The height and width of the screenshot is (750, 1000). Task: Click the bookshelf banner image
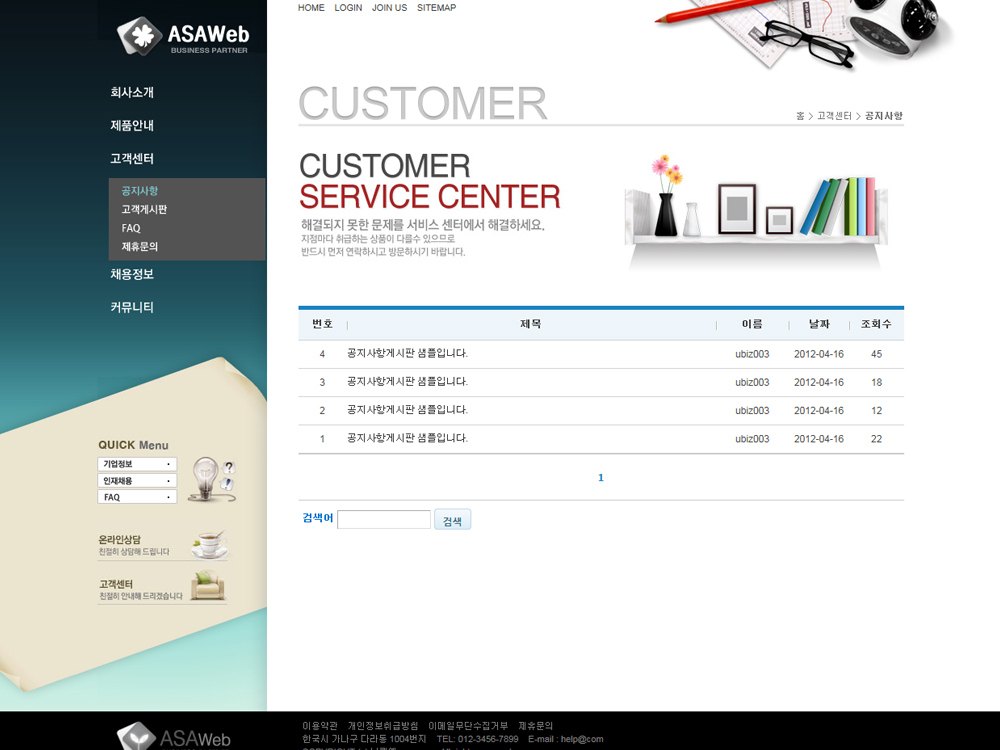(x=755, y=210)
